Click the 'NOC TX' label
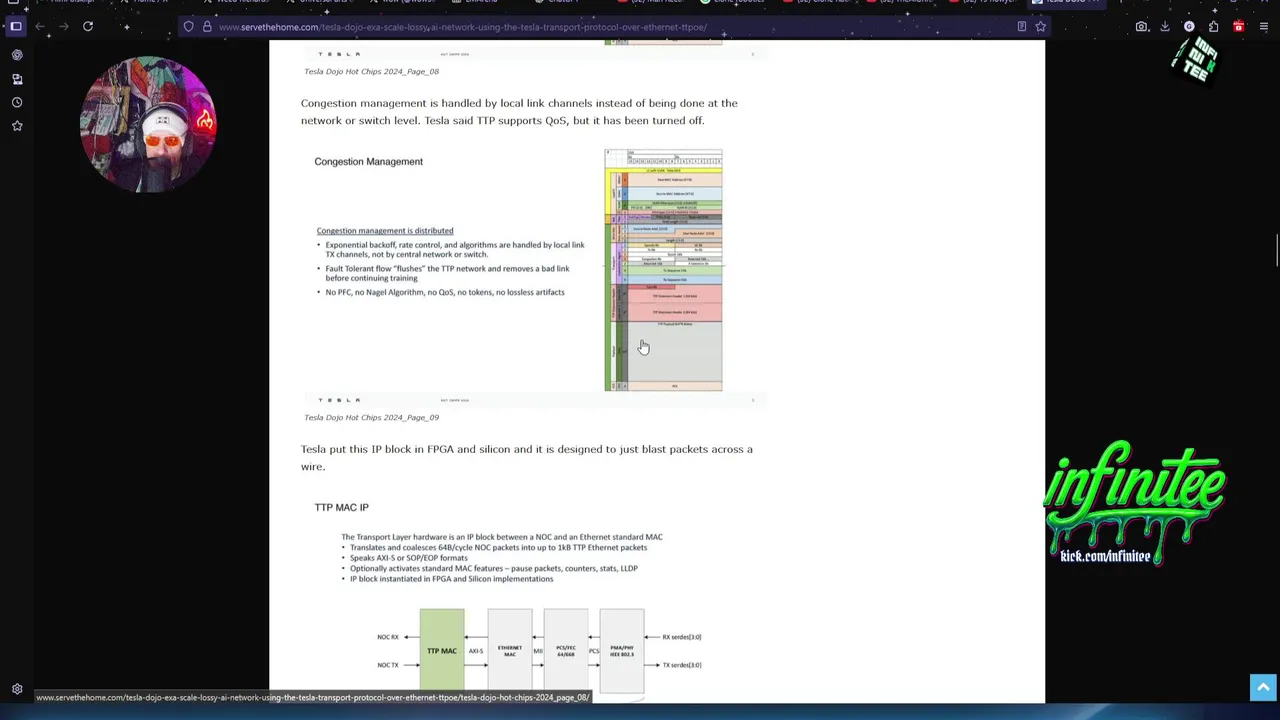The image size is (1280, 720). 387,665
